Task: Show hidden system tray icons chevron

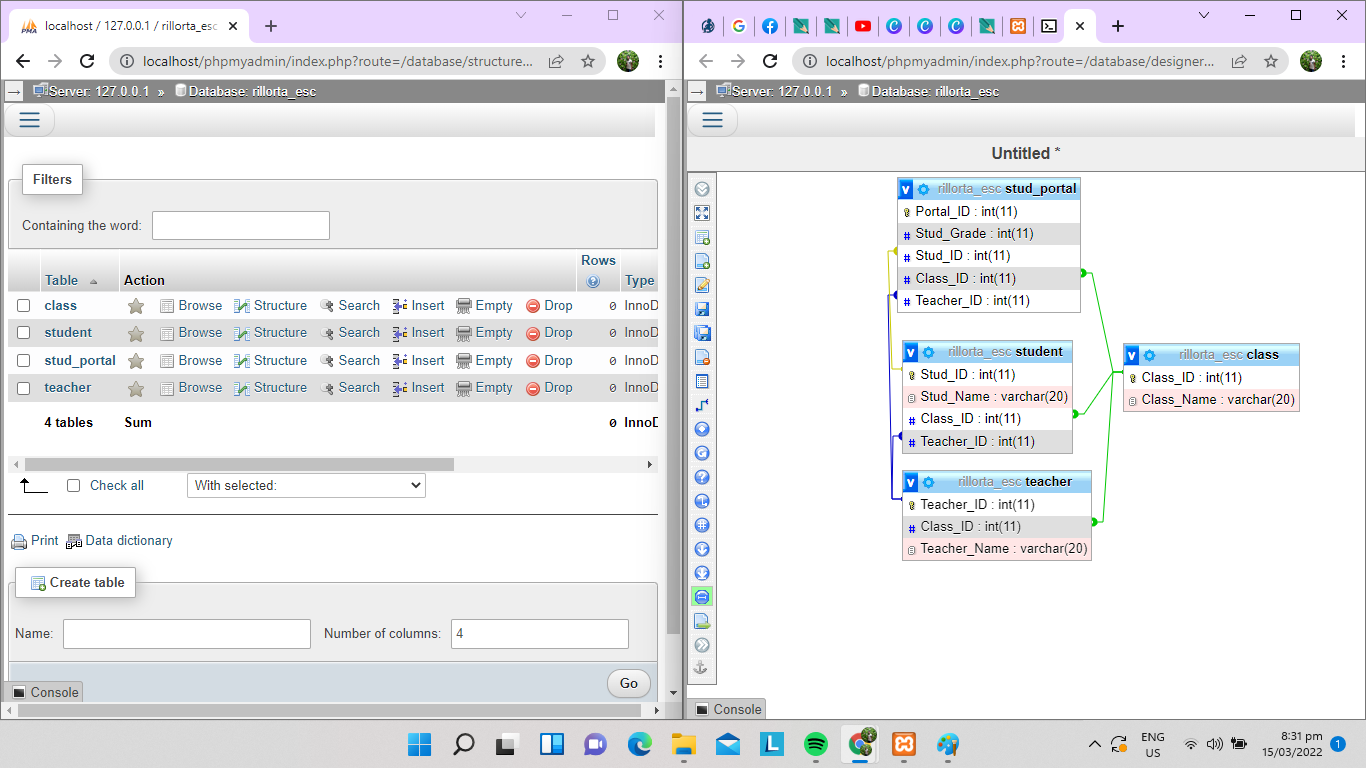Action: [1095, 744]
